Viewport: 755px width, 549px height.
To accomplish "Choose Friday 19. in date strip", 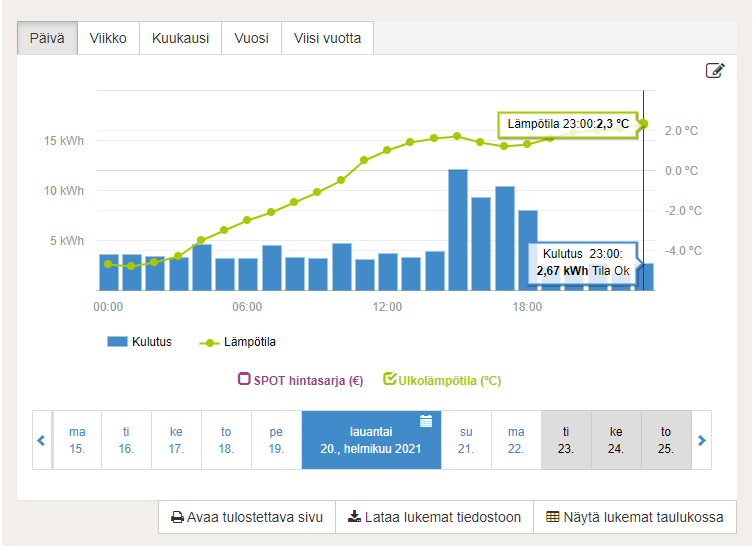I will click(276, 440).
